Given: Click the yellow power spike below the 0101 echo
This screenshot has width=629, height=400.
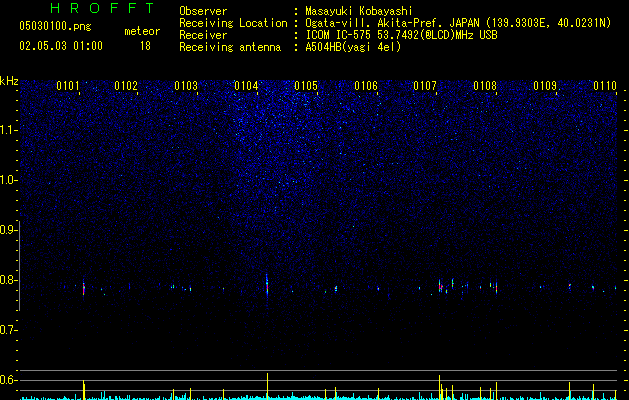Looking at the screenshot, I should 84,389.
